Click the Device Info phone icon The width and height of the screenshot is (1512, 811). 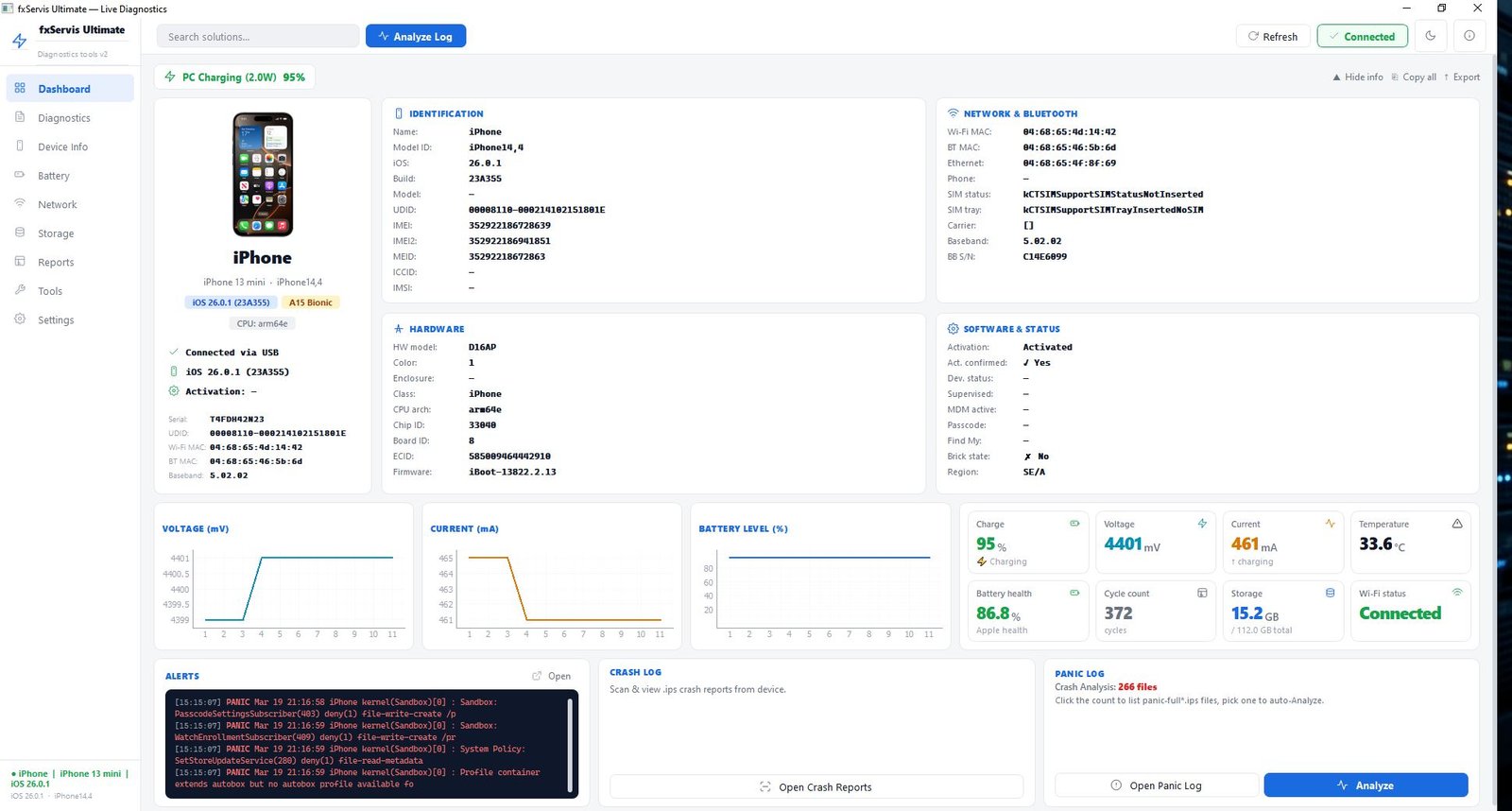pyautogui.click(x=20, y=146)
